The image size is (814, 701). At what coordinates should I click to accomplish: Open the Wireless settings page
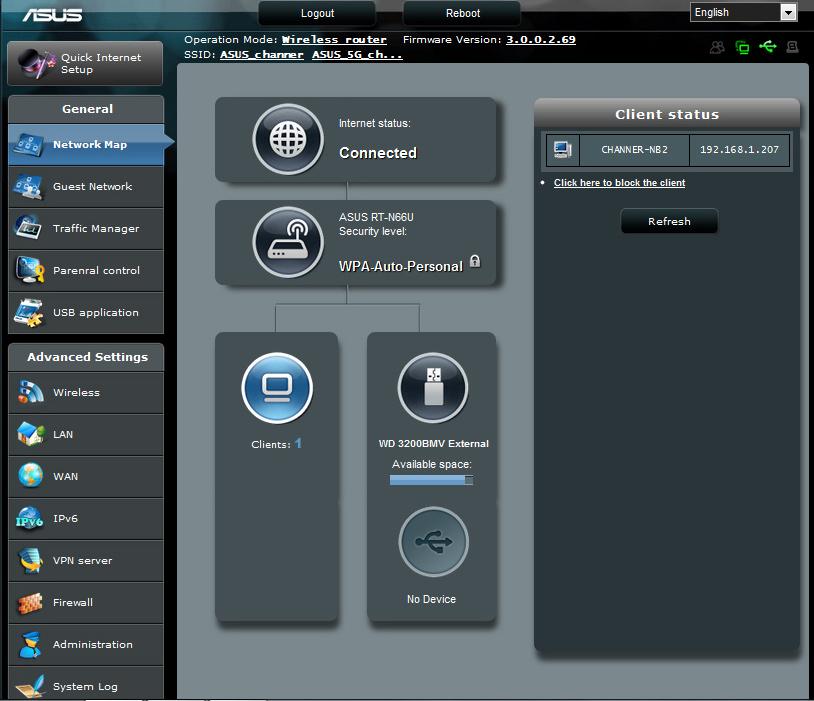click(x=86, y=393)
